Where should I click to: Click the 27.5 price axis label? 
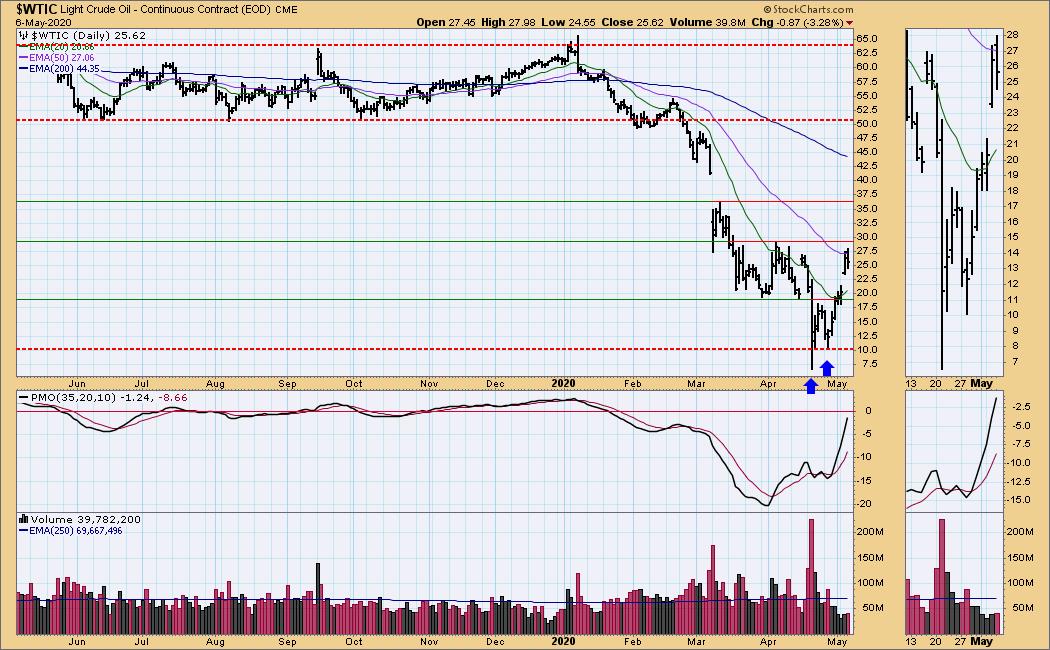867,250
